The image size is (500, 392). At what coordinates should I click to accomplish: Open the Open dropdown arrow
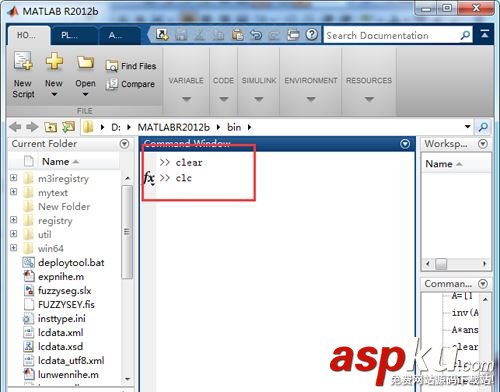85,95
